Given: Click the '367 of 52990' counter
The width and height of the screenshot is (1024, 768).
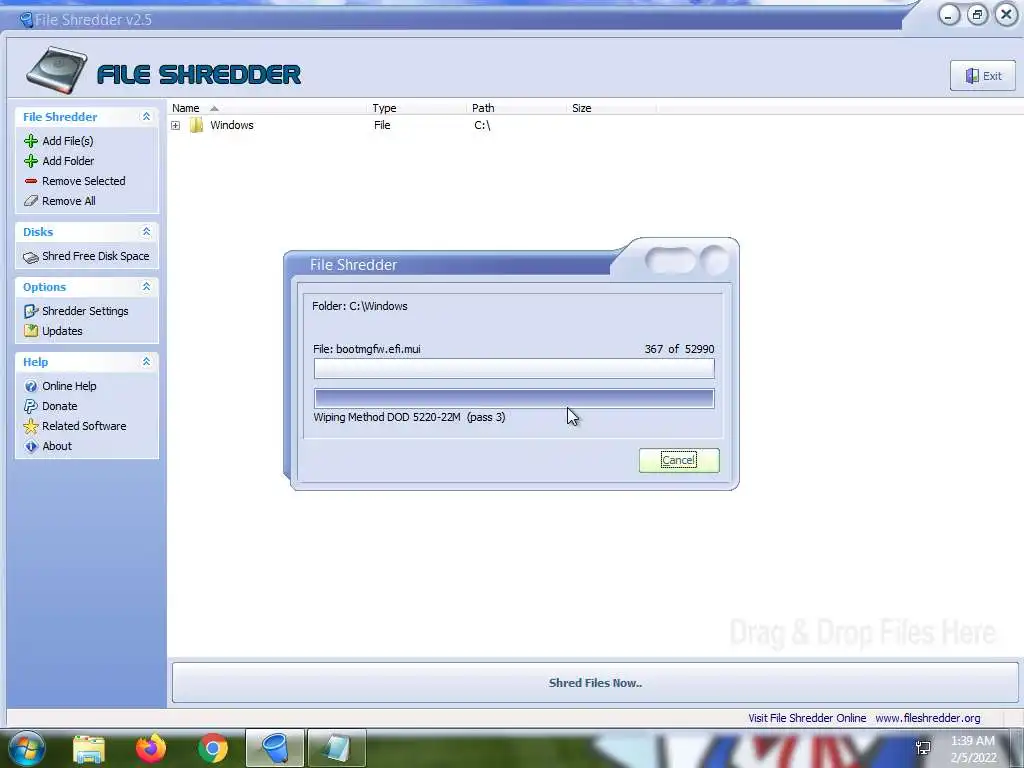Looking at the screenshot, I should point(679,349).
